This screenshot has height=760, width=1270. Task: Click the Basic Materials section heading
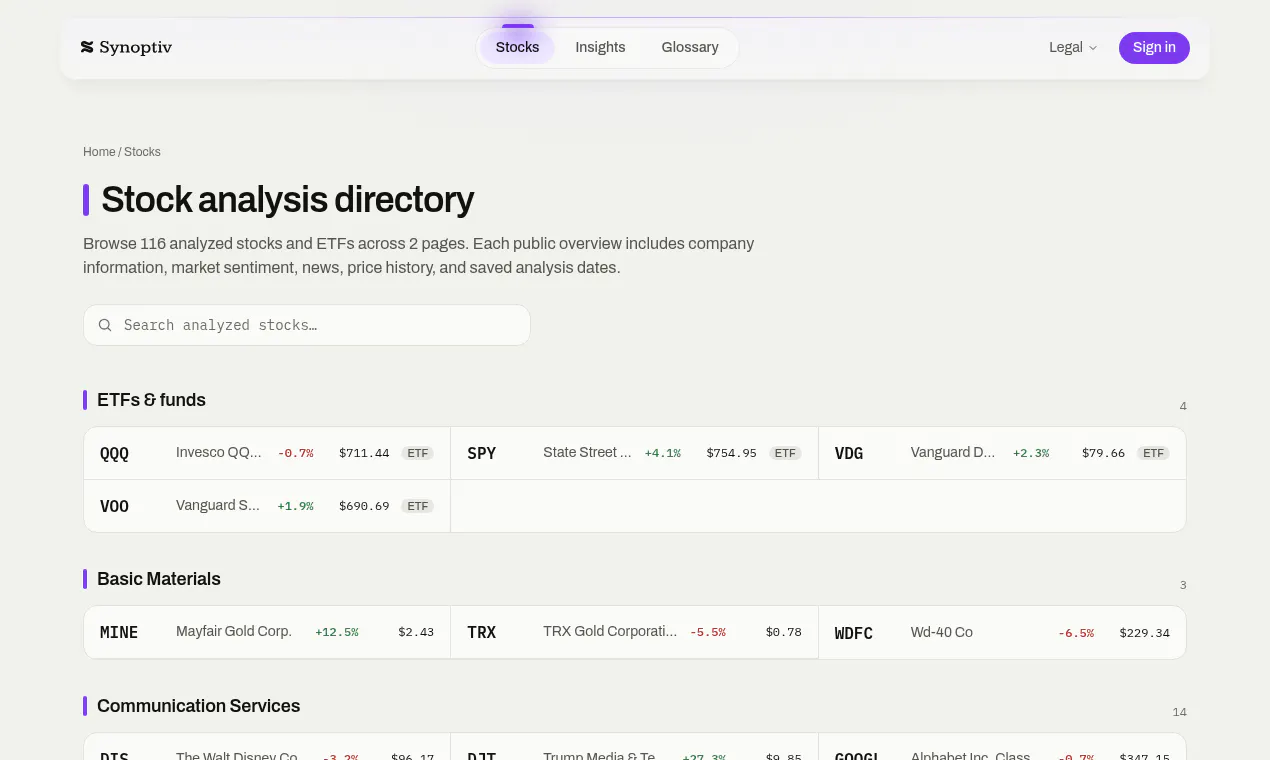click(159, 579)
